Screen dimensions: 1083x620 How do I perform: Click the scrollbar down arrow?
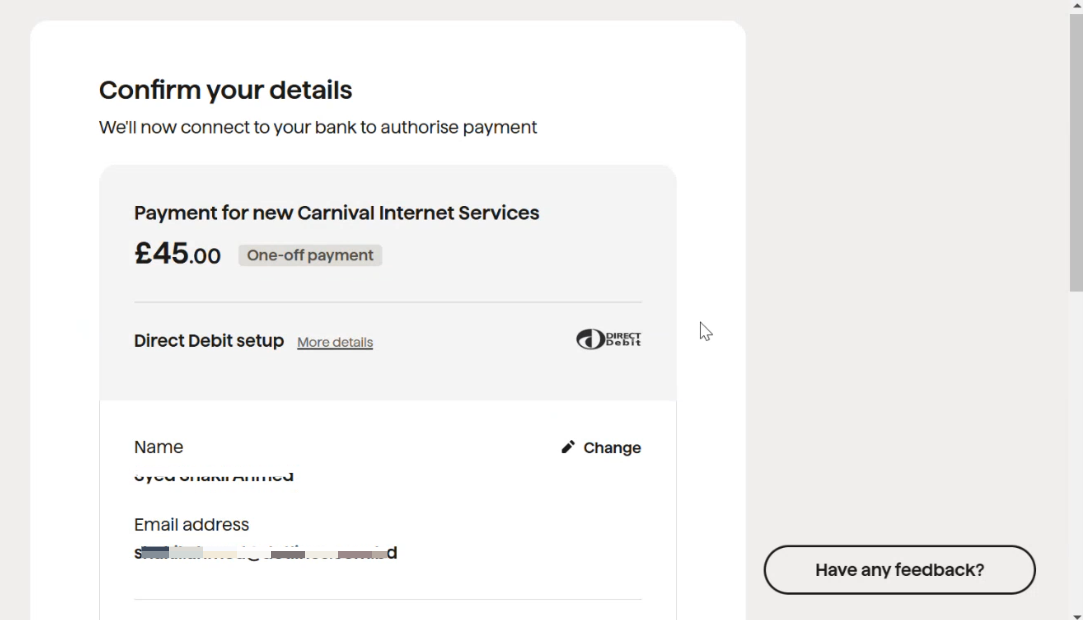(1077, 615)
